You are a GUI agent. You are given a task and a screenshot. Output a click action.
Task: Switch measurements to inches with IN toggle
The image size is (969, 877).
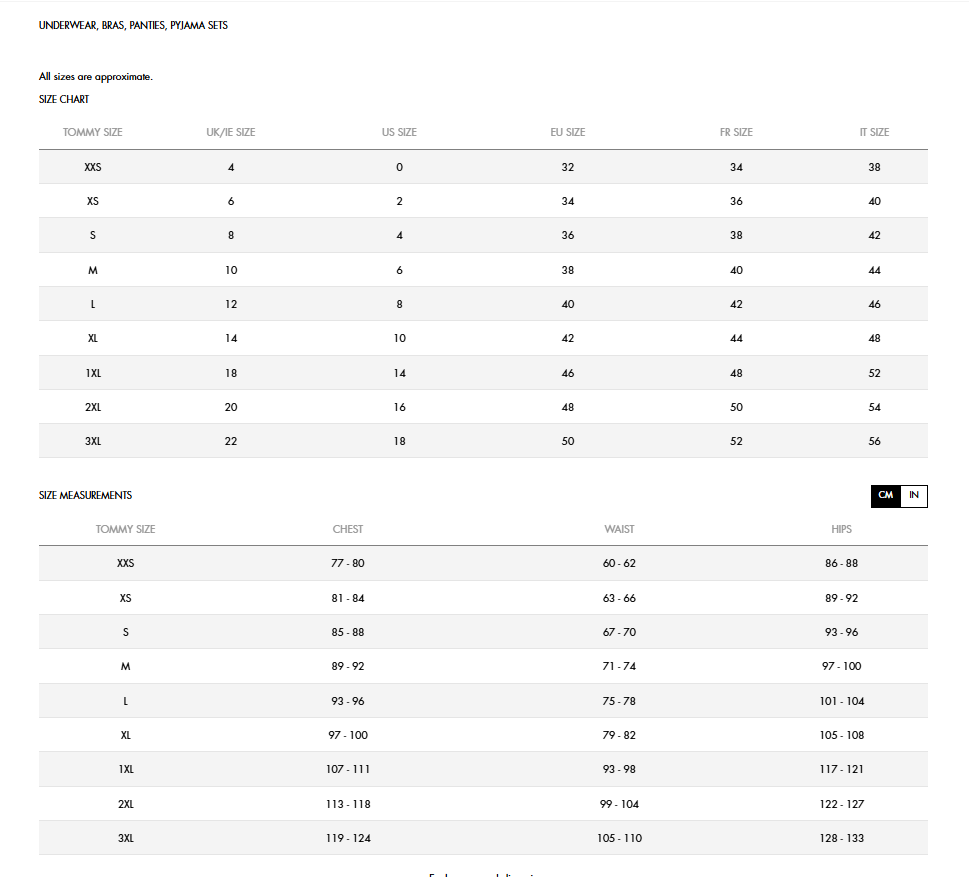913,495
